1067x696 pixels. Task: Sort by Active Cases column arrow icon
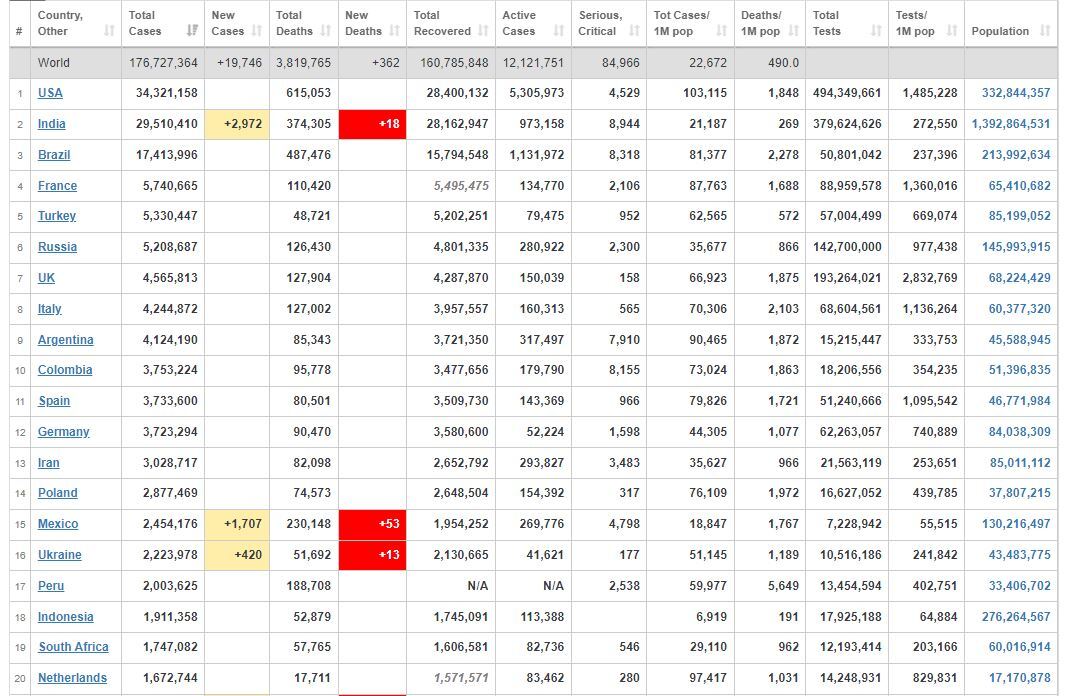pyautogui.click(x=559, y=31)
